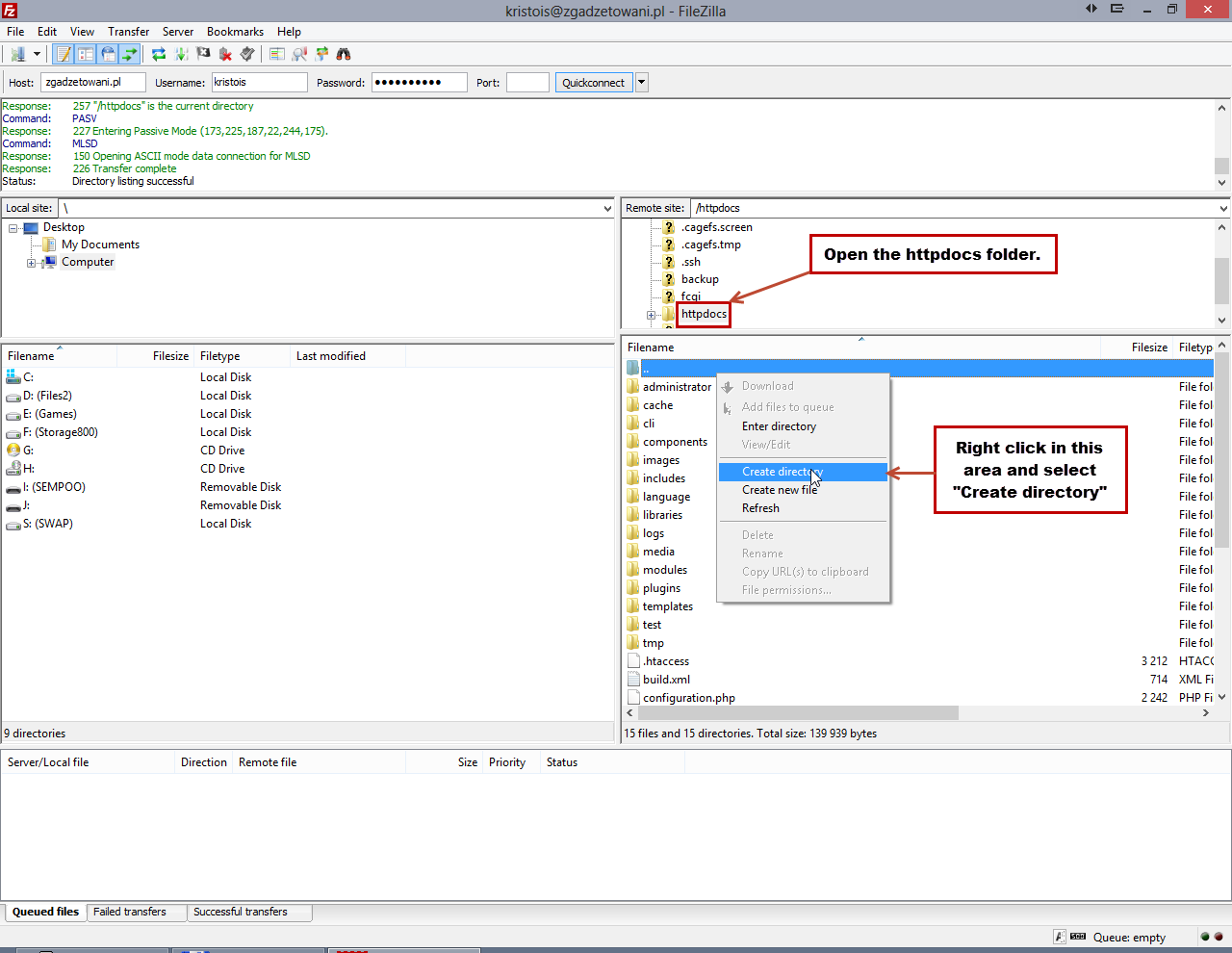
Task: Click the speed limit icon in status bar
Action: (1078, 937)
